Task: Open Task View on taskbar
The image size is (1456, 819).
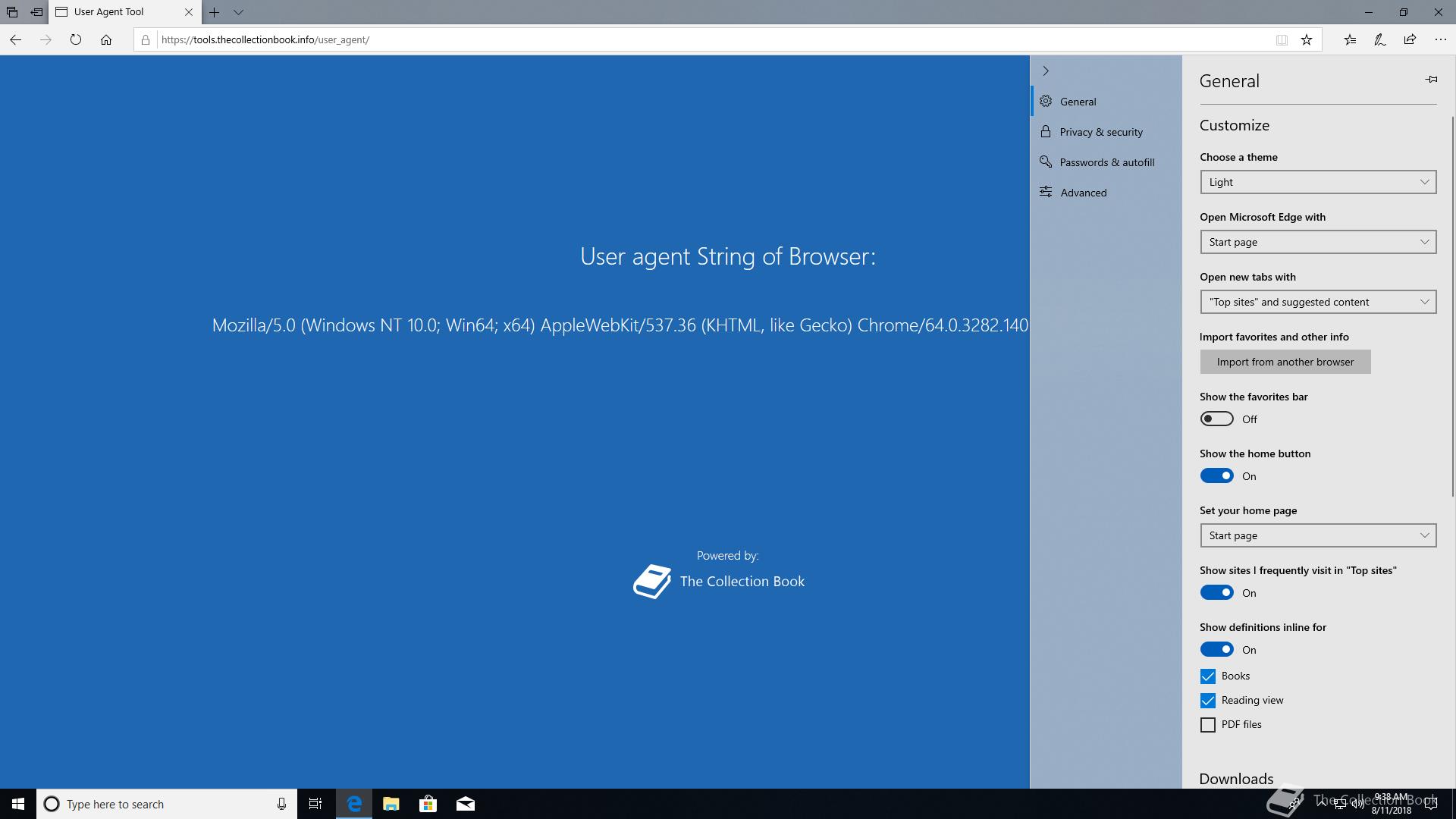Action: pos(315,804)
